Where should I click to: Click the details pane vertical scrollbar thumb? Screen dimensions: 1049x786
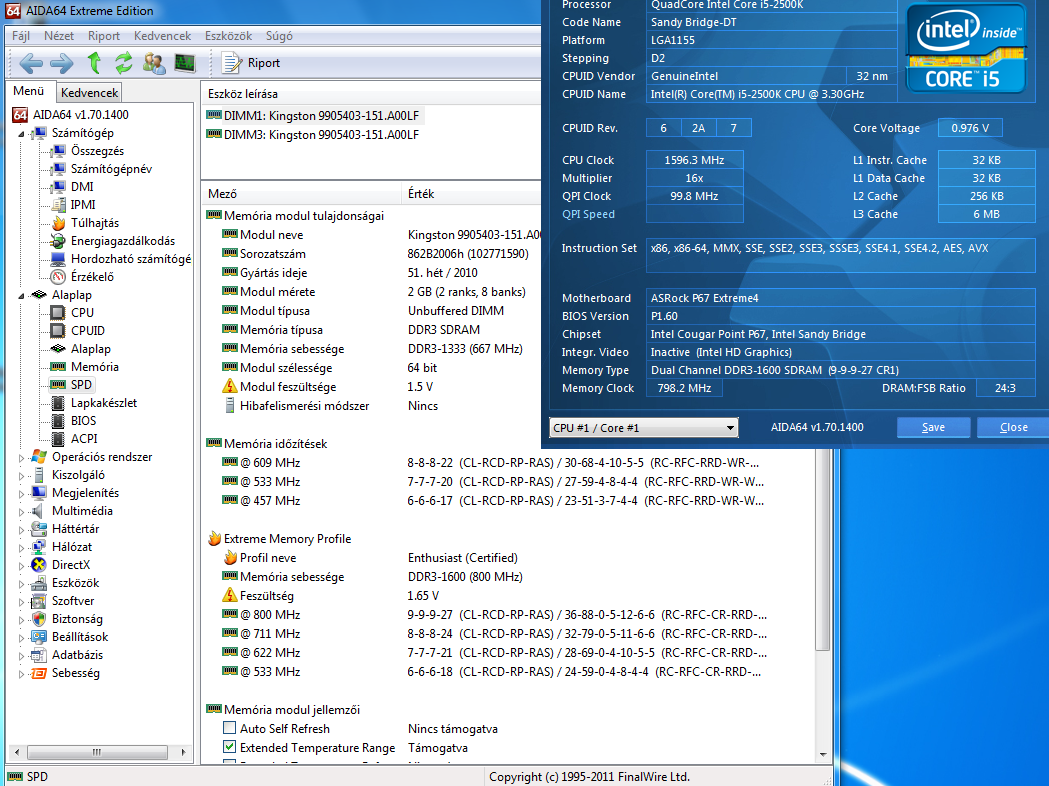823,549
